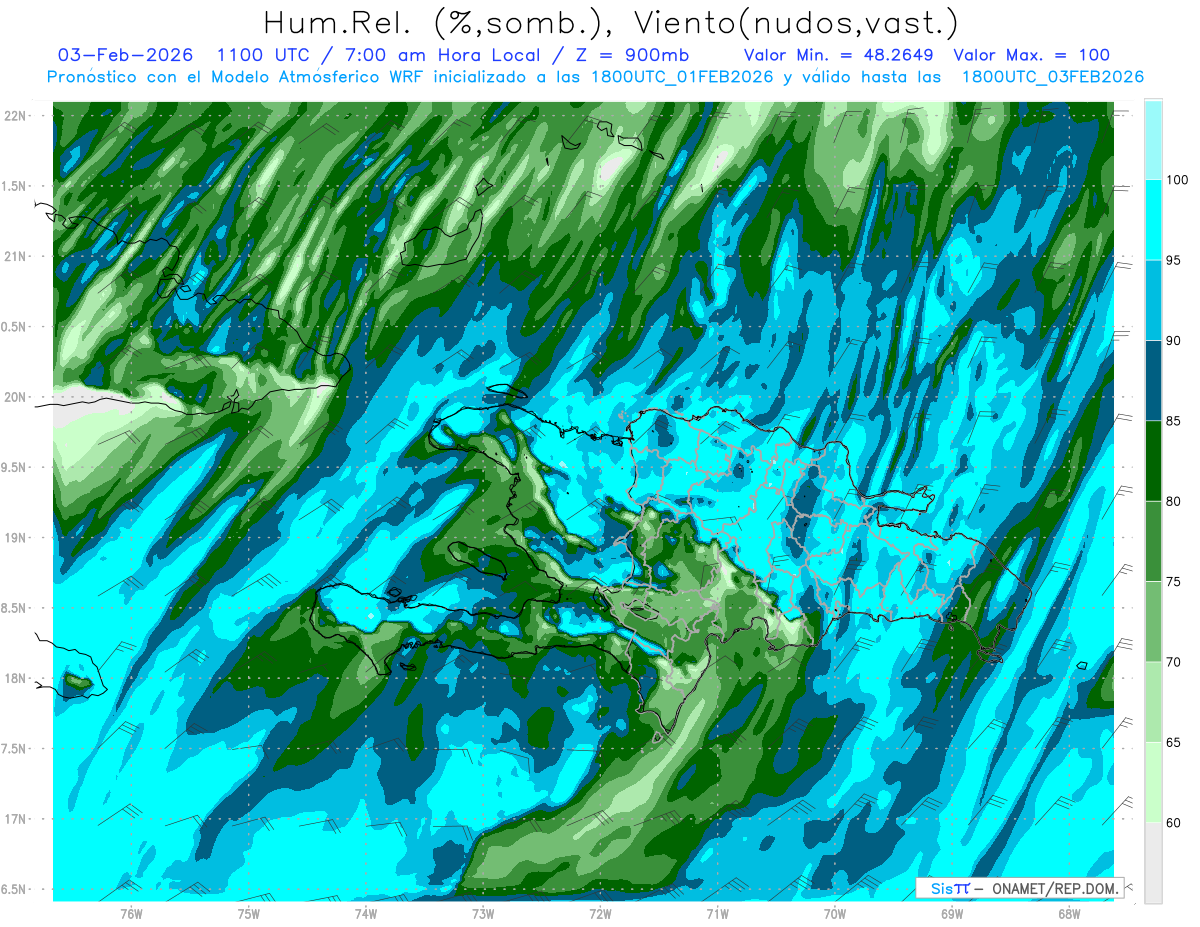Click the "Valor Max. = 100" text
Viewport: 1200px width, 927px height.
(x=1032, y=55)
